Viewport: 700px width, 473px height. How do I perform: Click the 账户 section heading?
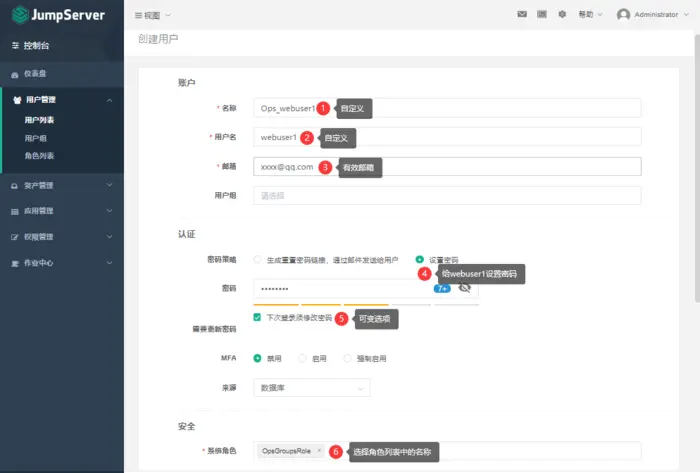pyautogui.click(x=186, y=83)
